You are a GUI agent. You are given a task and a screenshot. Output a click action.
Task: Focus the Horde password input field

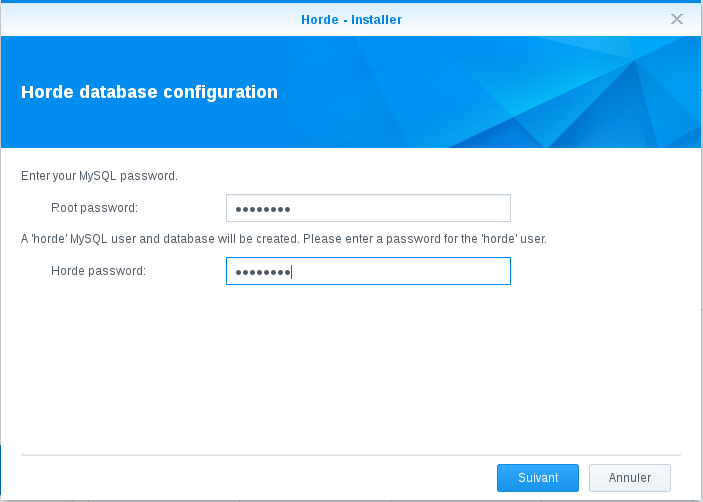click(368, 271)
